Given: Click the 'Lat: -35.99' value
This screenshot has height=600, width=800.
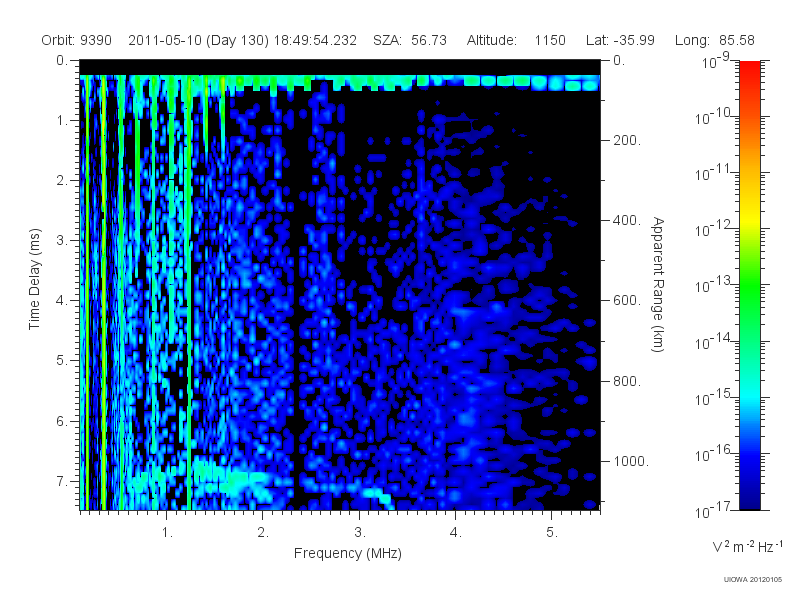Looking at the screenshot, I should (x=620, y=40).
